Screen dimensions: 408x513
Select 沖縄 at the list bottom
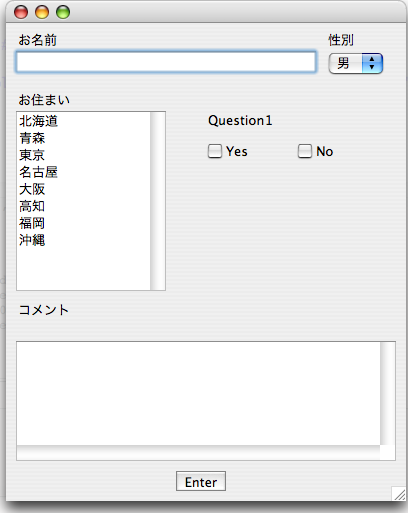(x=83, y=240)
